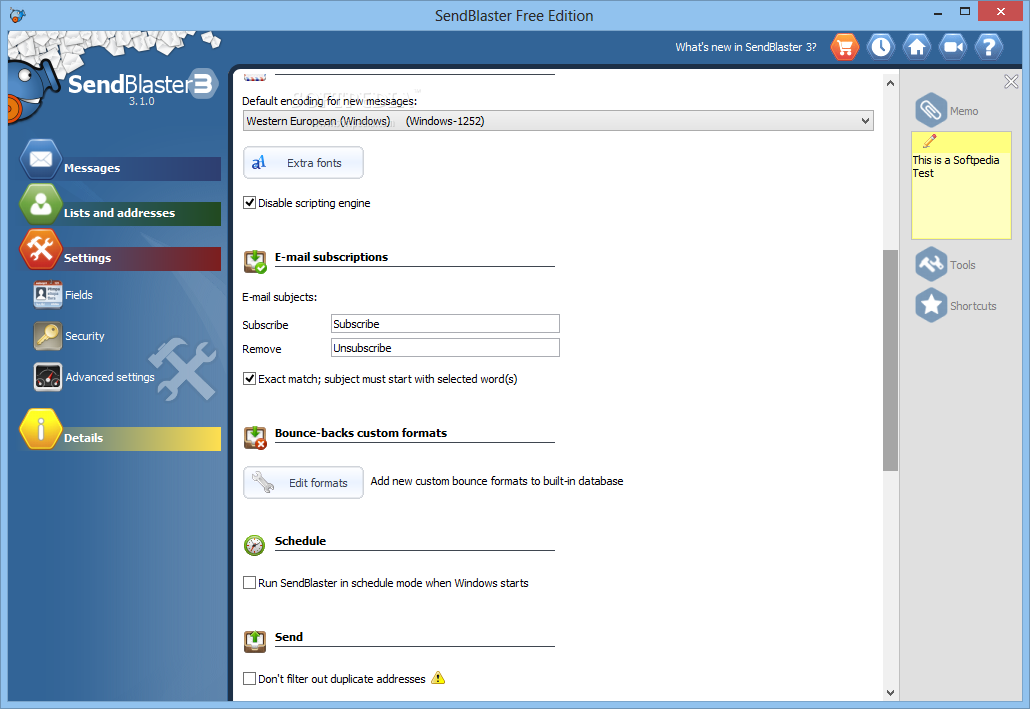Viewport: 1030px width, 709px height.
Task: Click the Security key icon
Action: point(48,336)
